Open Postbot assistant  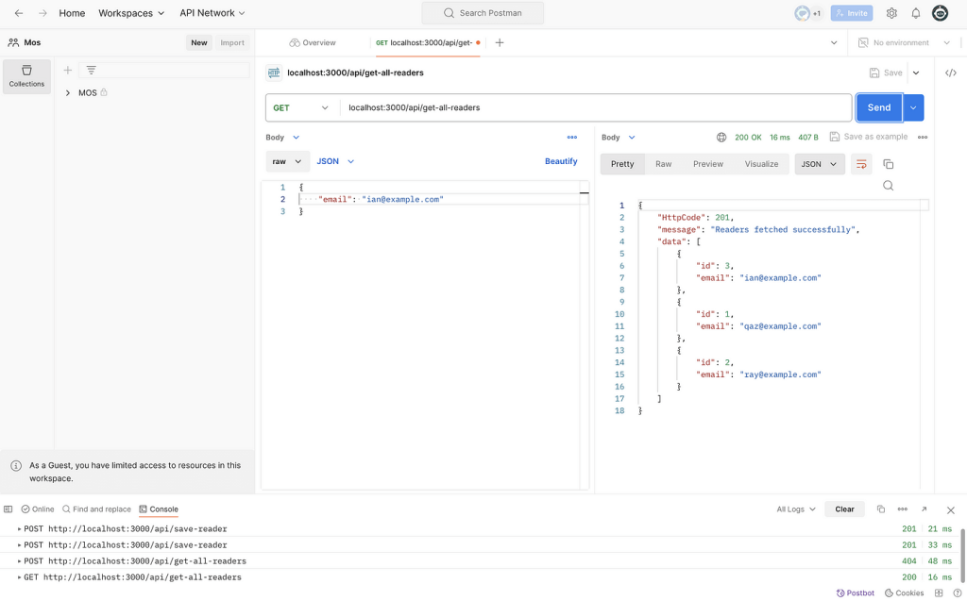pos(855,593)
